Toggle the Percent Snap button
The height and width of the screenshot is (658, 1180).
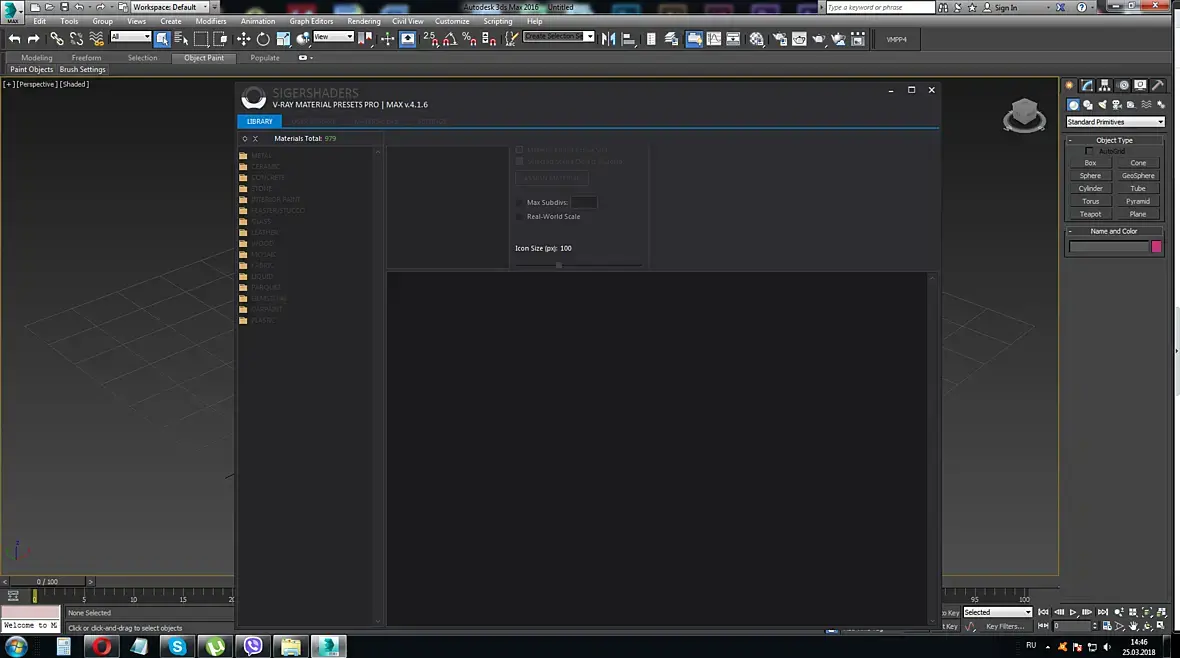470,39
